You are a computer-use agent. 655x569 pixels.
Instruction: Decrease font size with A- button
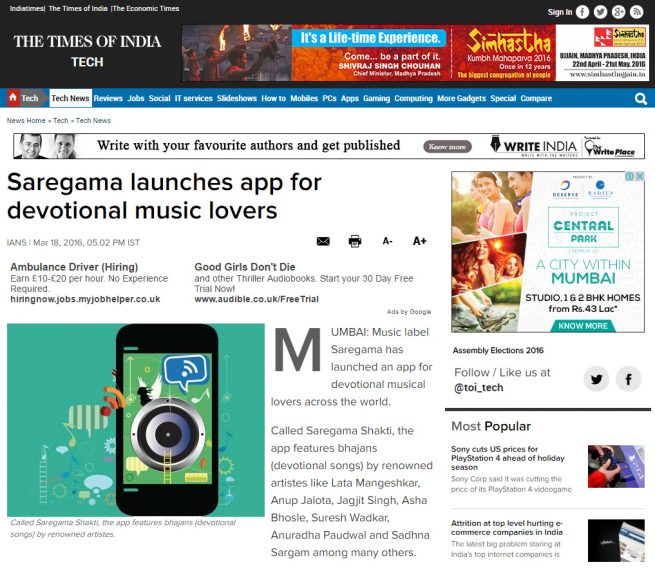[387, 241]
